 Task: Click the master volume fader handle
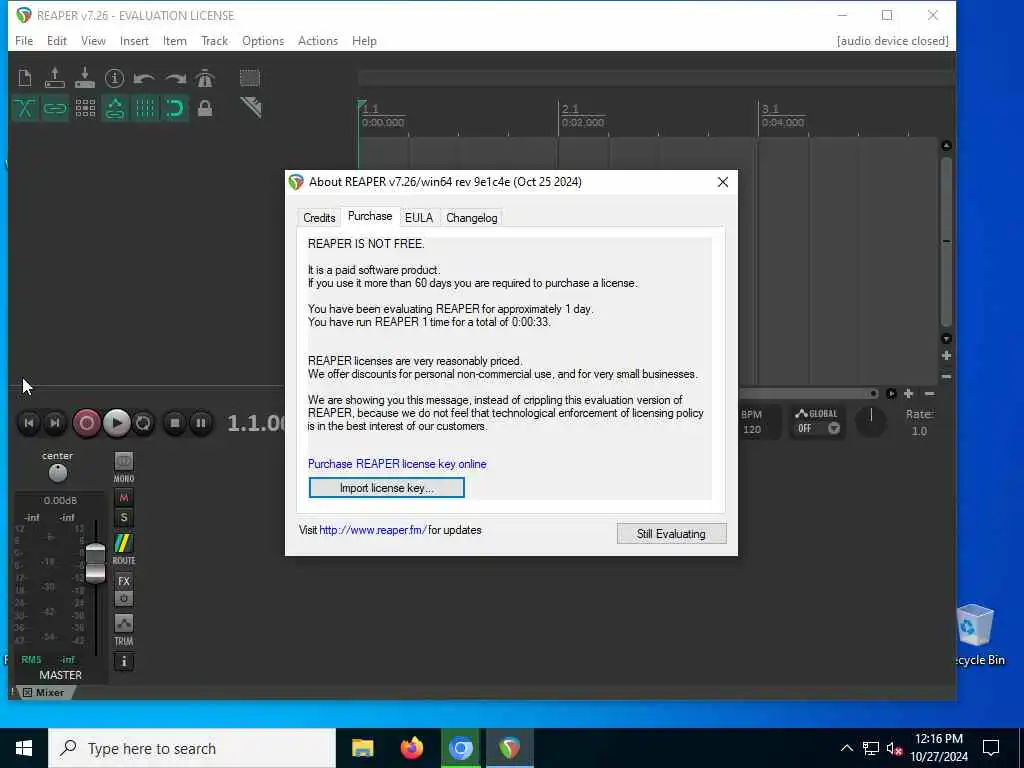(95, 563)
